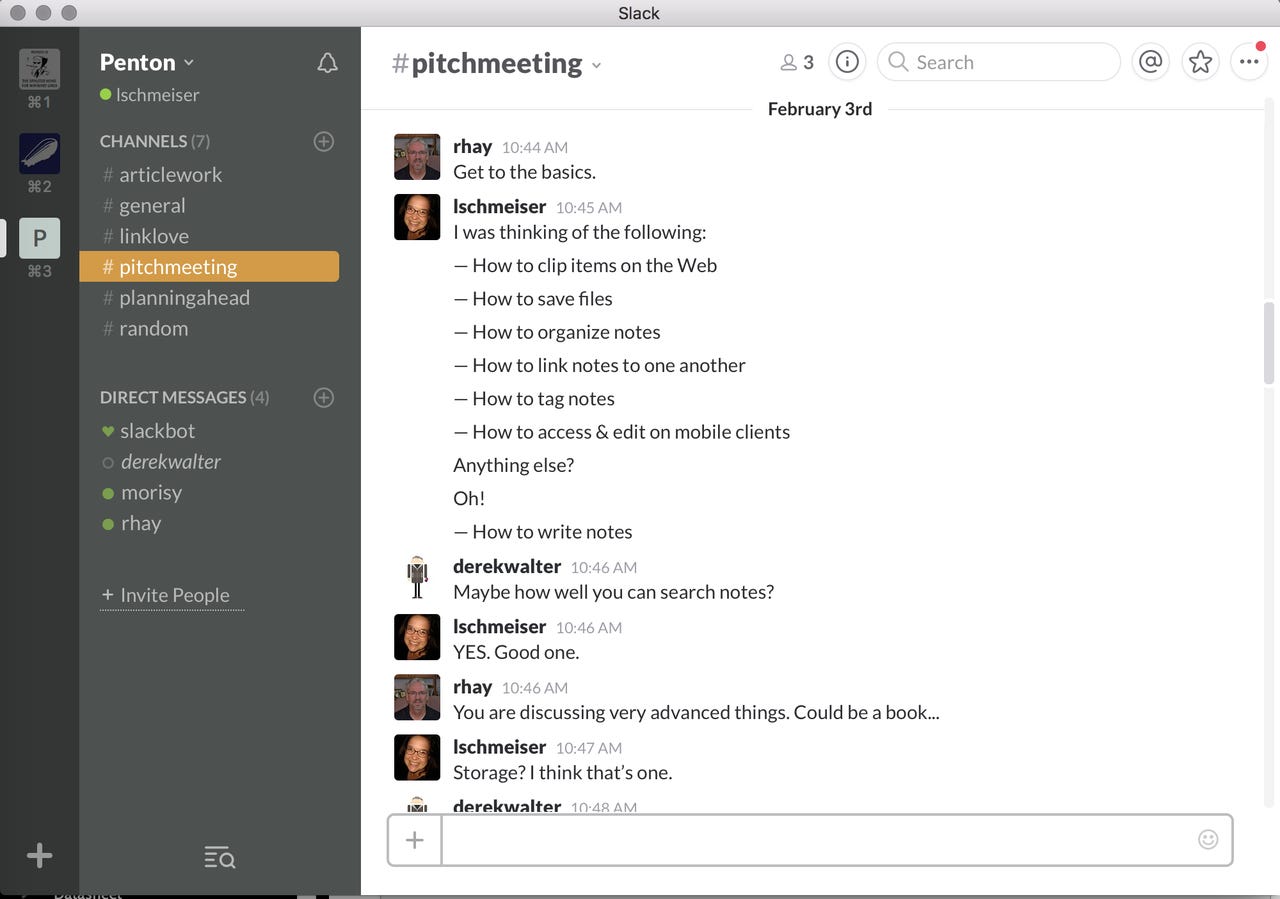
Task: Add a new channel with the plus icon
Action: (x=323, y=141)
